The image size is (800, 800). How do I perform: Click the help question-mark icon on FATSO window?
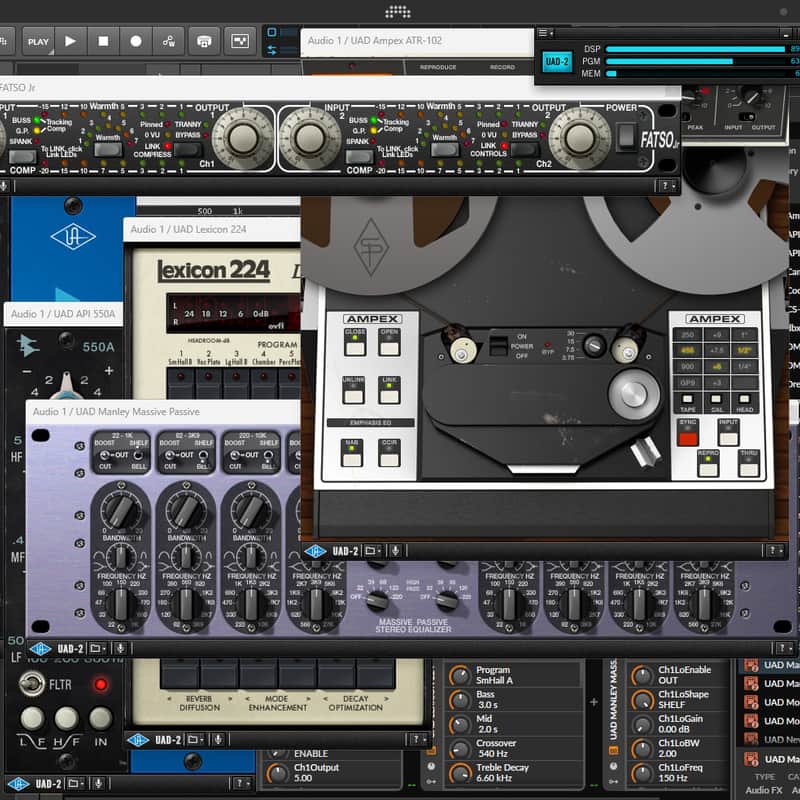coord(665,184)
